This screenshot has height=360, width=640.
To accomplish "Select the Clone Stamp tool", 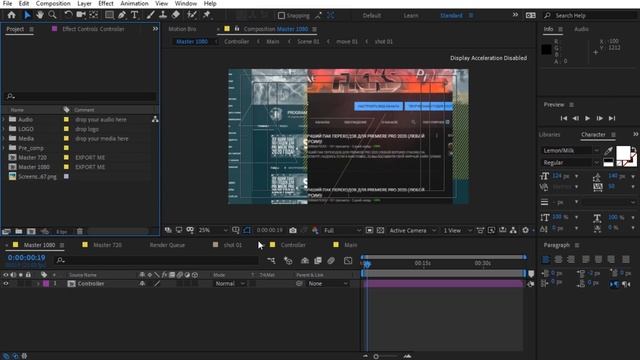I will coord(163,15).
